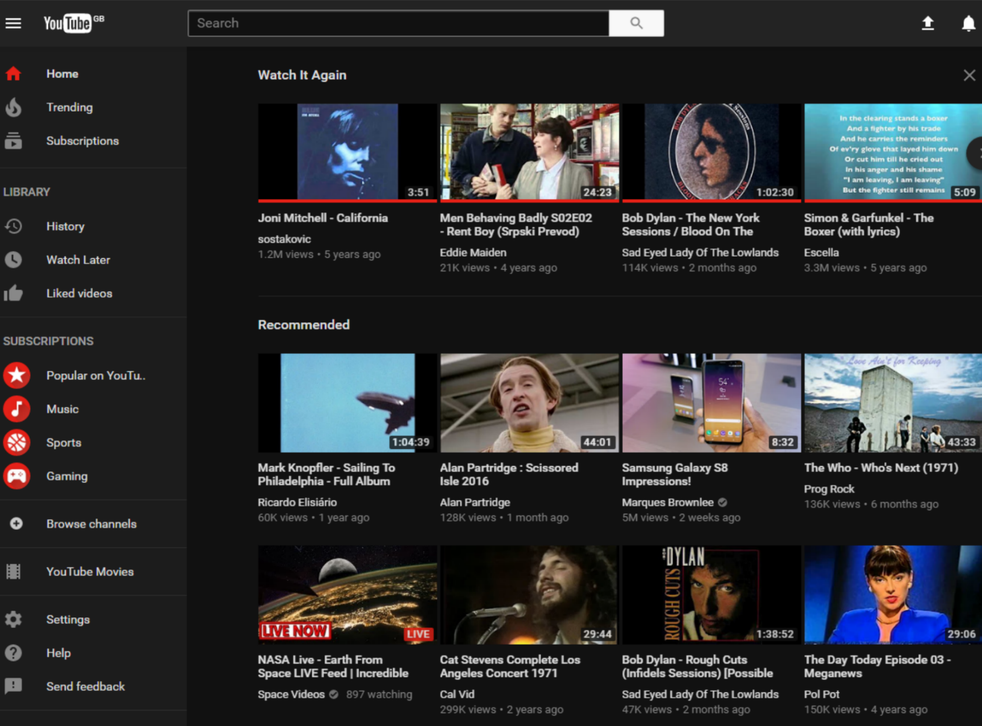Open Eddie Maiden channel link

click(473, 252)
